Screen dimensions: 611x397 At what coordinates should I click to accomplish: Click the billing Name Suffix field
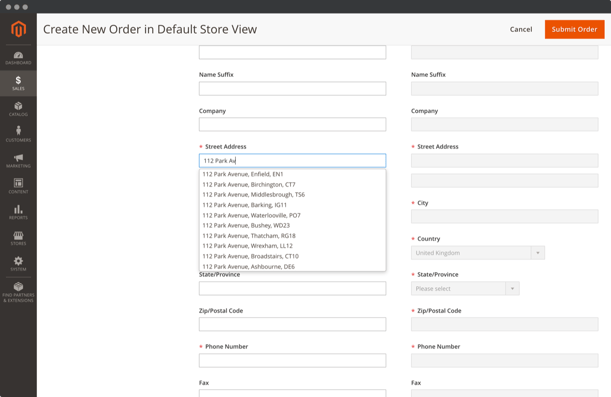point(292,88)
